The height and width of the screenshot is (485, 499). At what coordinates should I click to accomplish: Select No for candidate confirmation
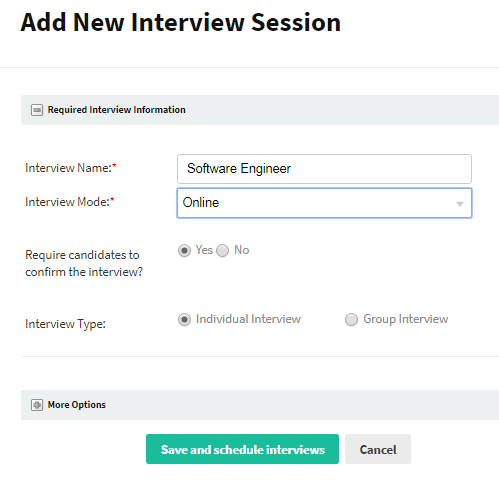pos(223,251)
